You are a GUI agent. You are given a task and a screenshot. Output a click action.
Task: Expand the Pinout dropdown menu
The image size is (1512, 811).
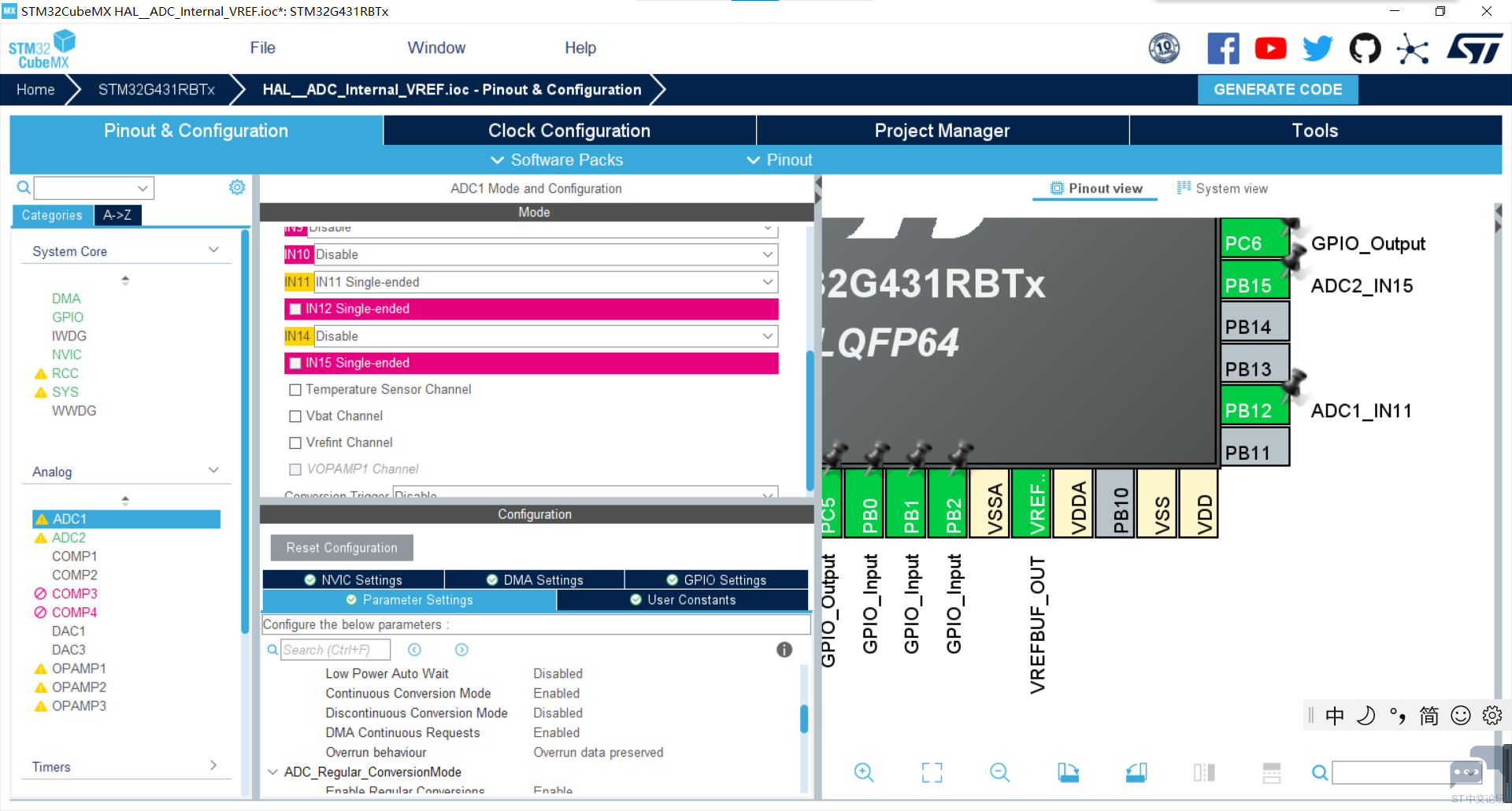(779, 160)
